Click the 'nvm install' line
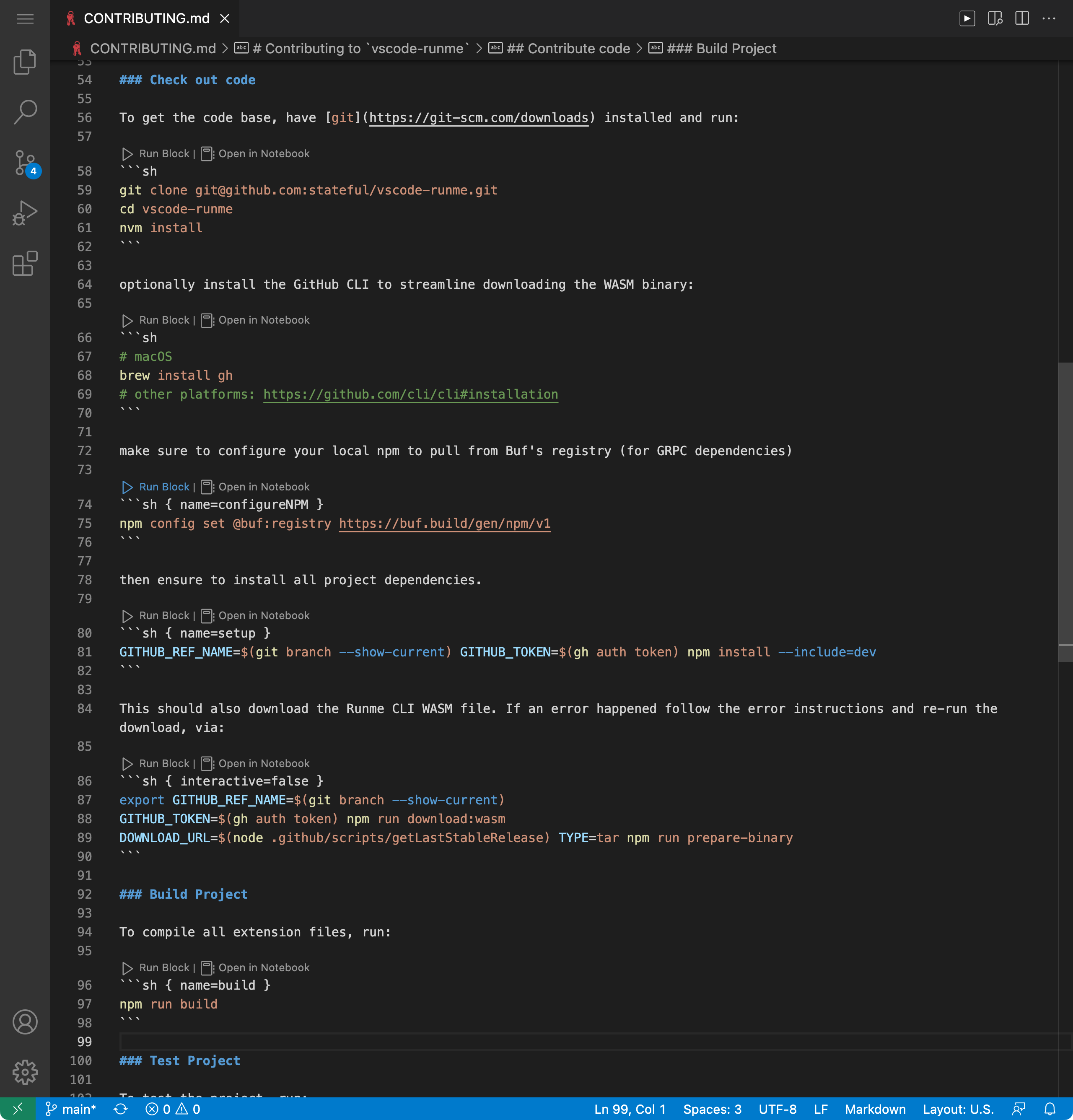Viewport: 1073px width, 1120px height. 161,228
